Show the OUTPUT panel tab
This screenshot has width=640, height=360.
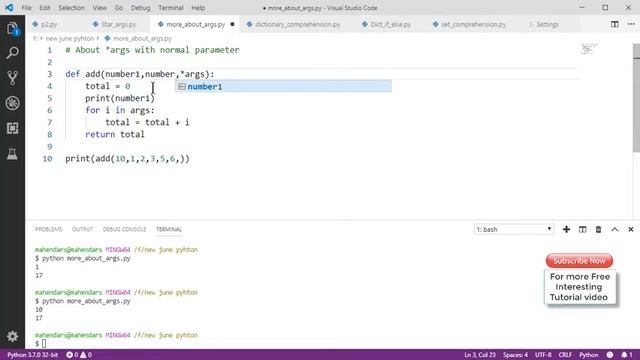(82, 229)
